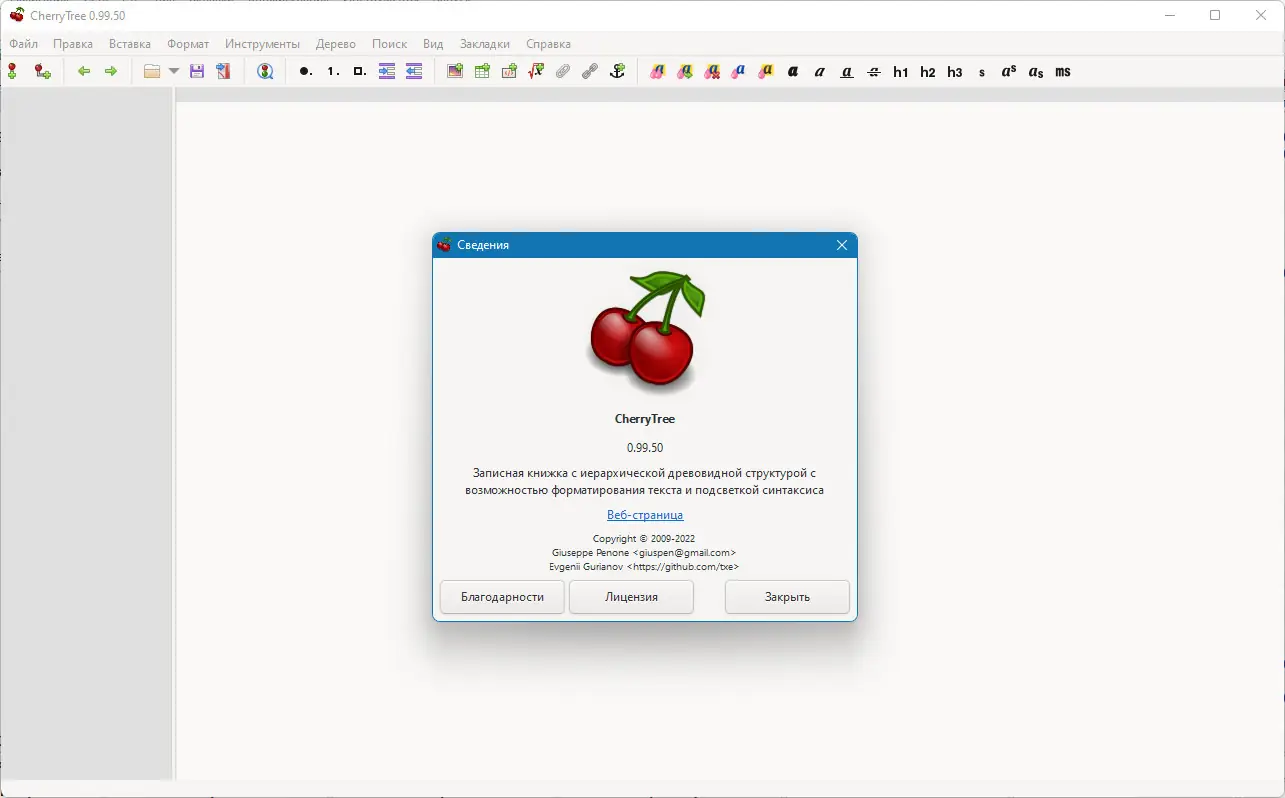The height and width of the screenshot is (798, 1285).
Task: Add a subnode with the toolbar icon
Action: pyautogui.click(x=42, y=71)
